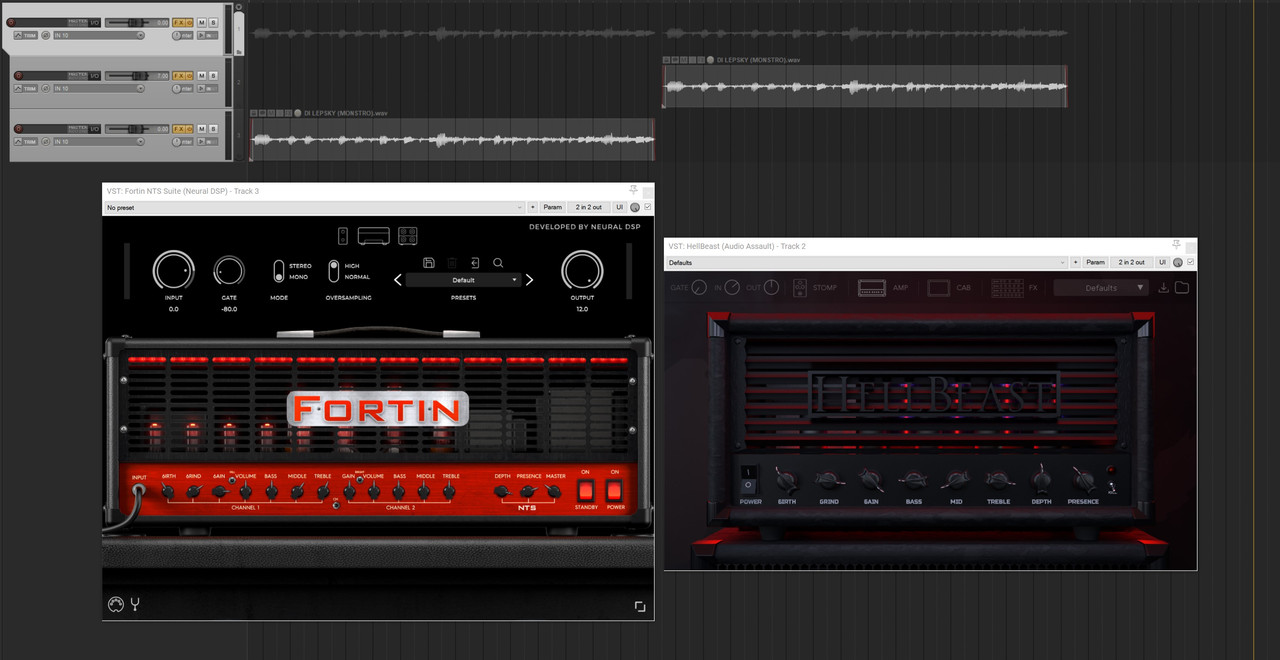
Task: Open track 3 I/O routing button
Action: point(94,129)
